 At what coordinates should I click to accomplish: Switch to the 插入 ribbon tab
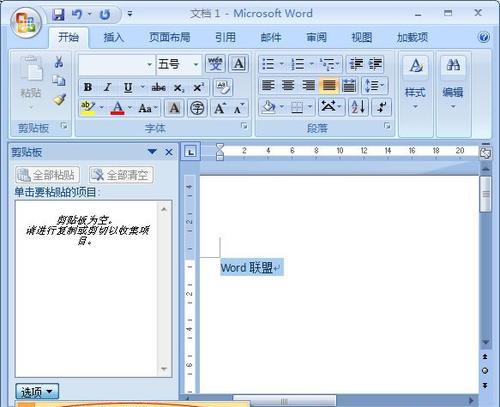114,37
